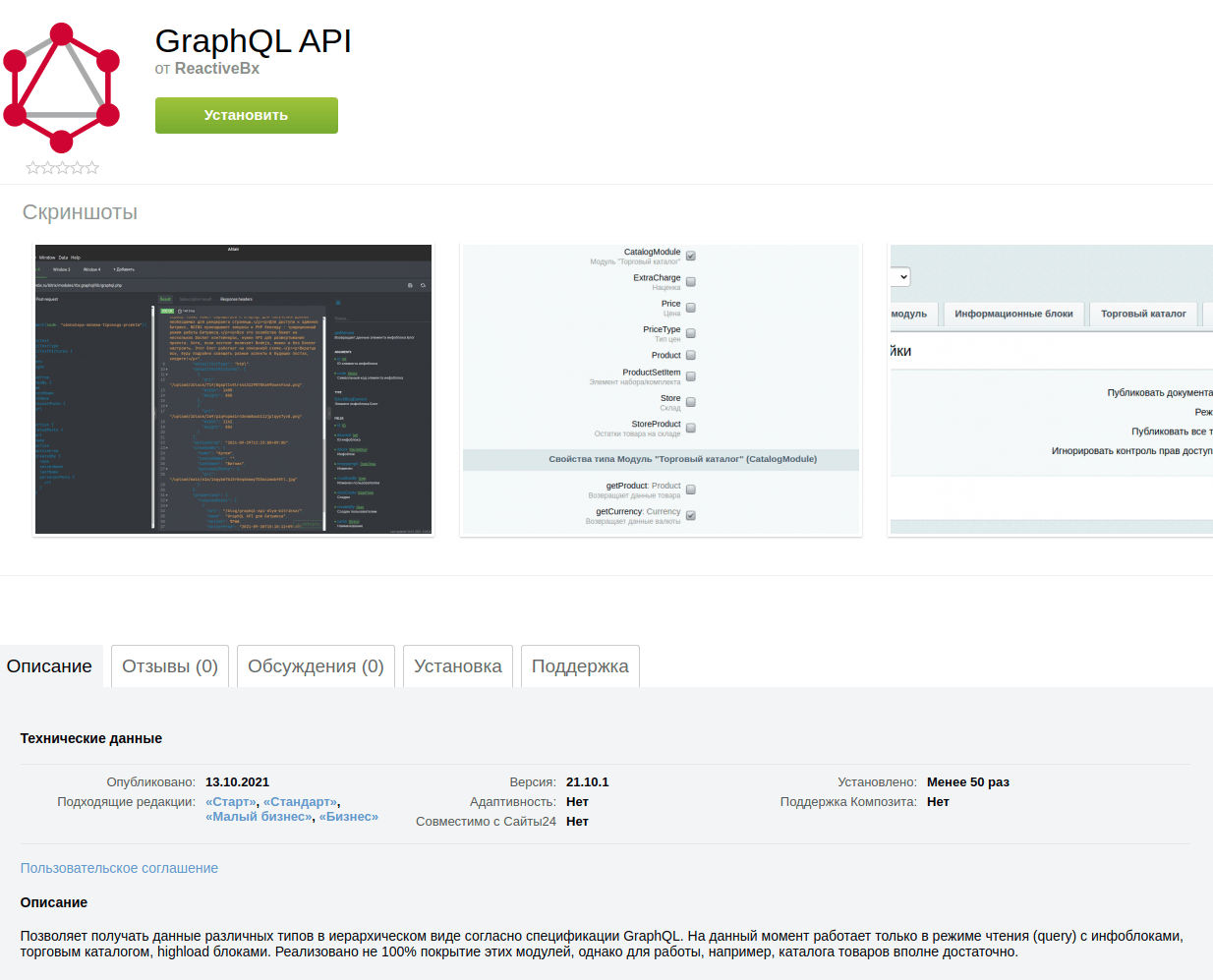The width and height of the screenshot is (1213, 980).
Task: Click the Нет value next to Поддержка Композита
Action: coord(938,802)
